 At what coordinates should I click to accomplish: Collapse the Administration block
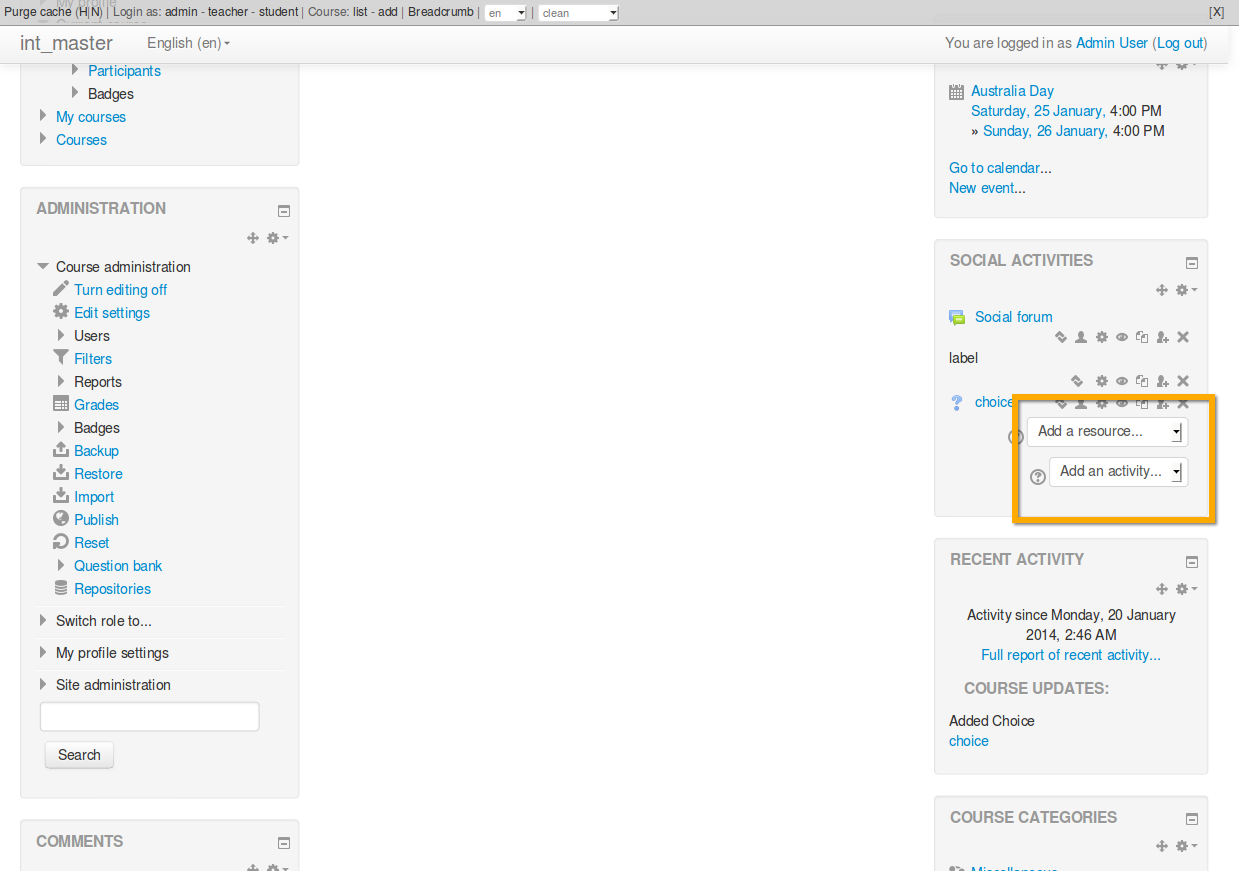tap(284, 211)
